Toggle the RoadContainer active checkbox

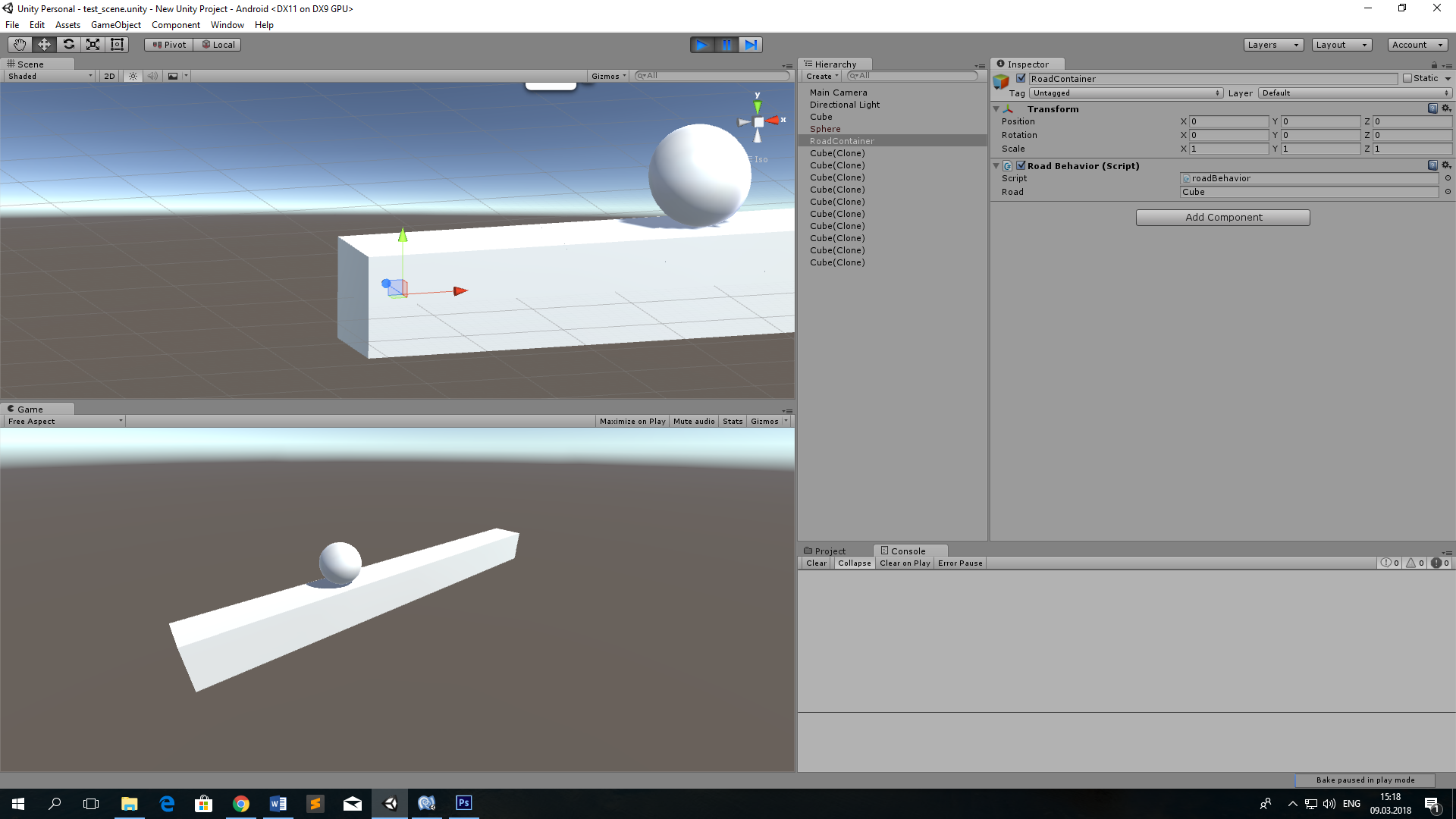pyautogui.click(x=1020, y=78)
